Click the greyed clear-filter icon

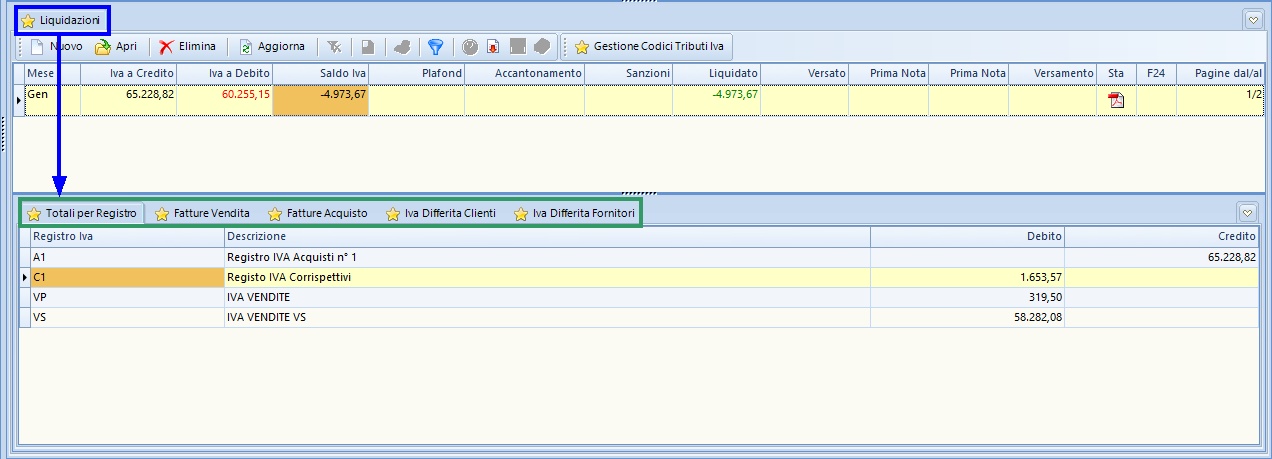coord(334,47)
